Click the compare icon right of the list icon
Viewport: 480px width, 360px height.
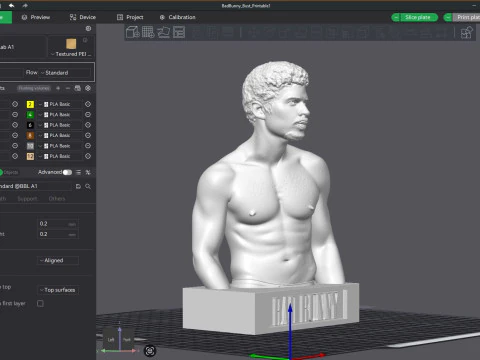(88, 172)
